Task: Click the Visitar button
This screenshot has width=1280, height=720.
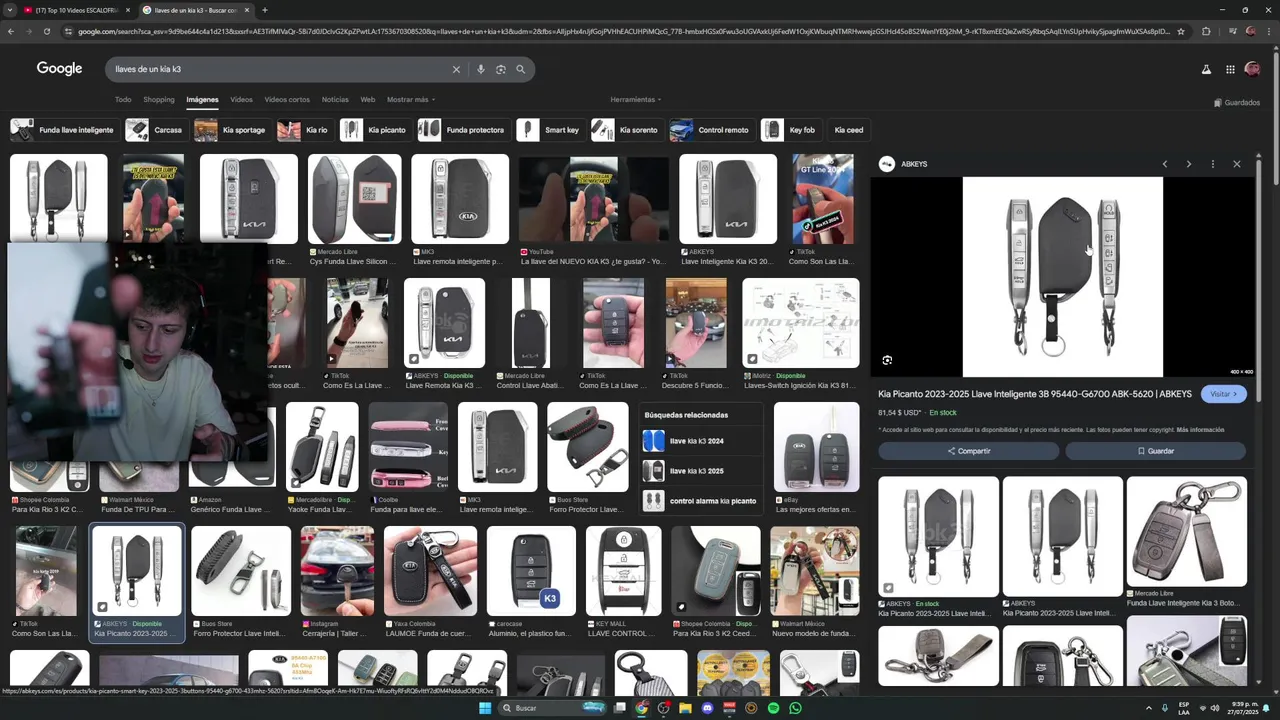Action: (x=1224, y=394)
